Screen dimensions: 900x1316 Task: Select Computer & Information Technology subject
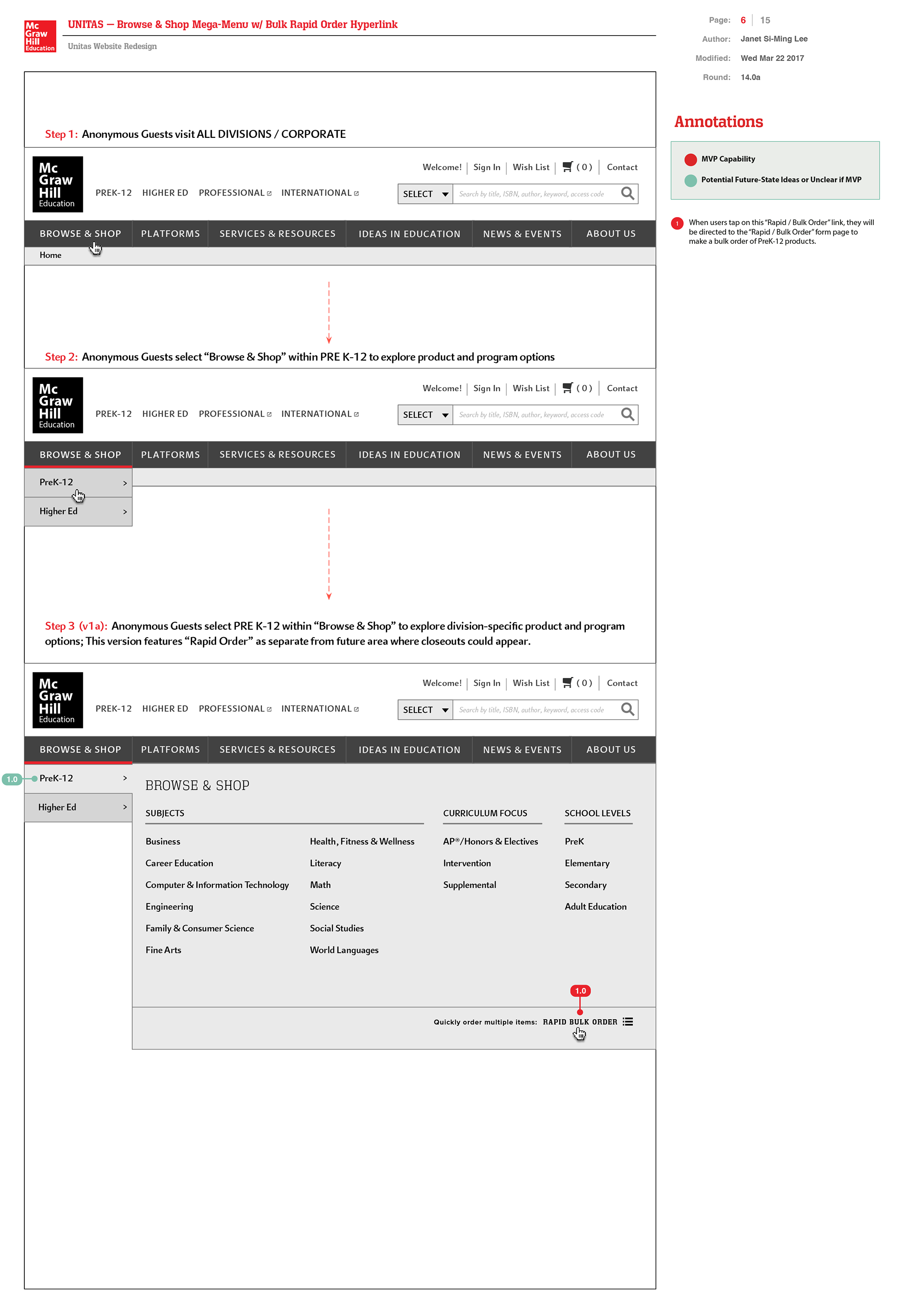tap(217, 885)
